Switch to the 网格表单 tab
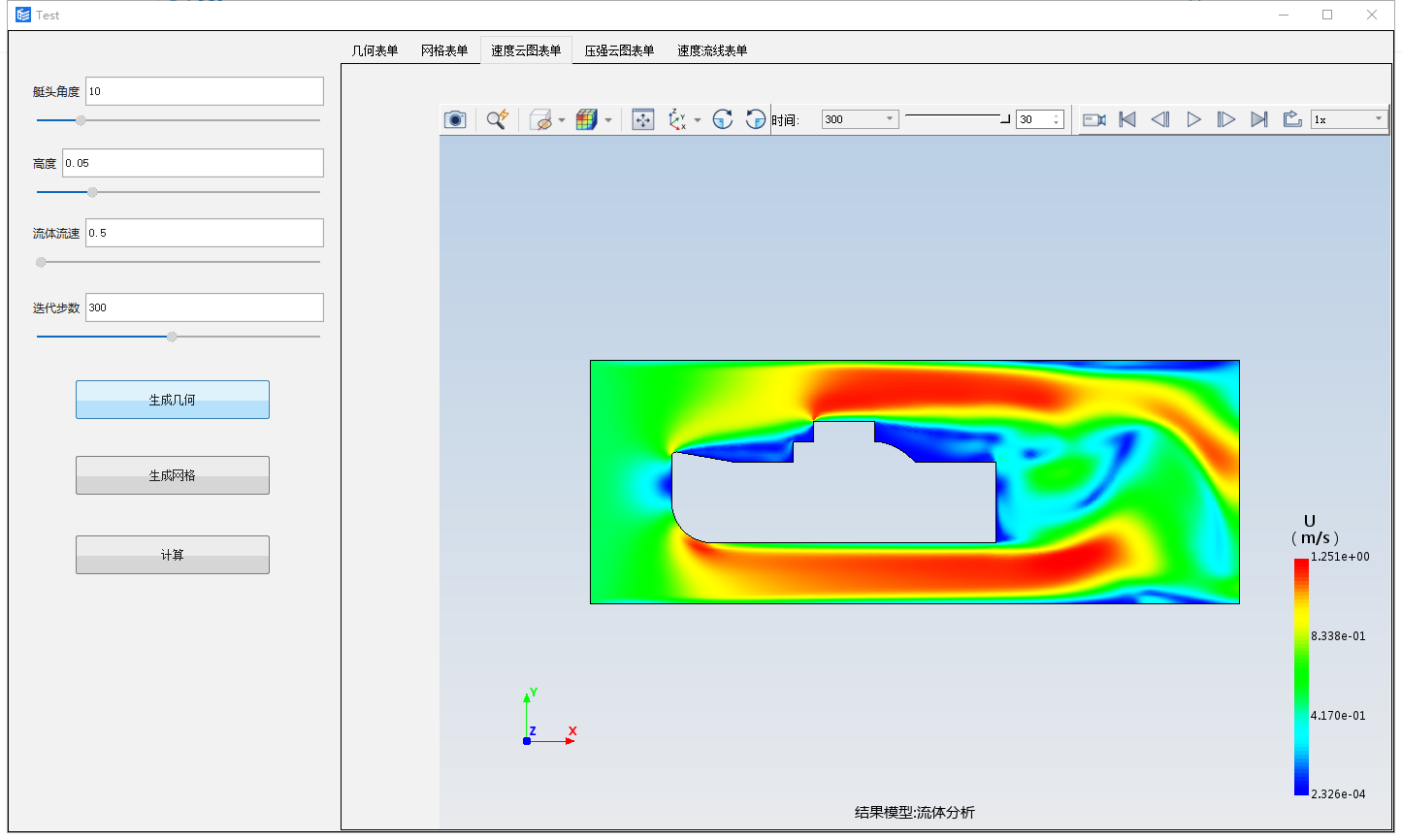Image resolution: width=1402 pixels, height=840 pixels. [x=444, y=50]
